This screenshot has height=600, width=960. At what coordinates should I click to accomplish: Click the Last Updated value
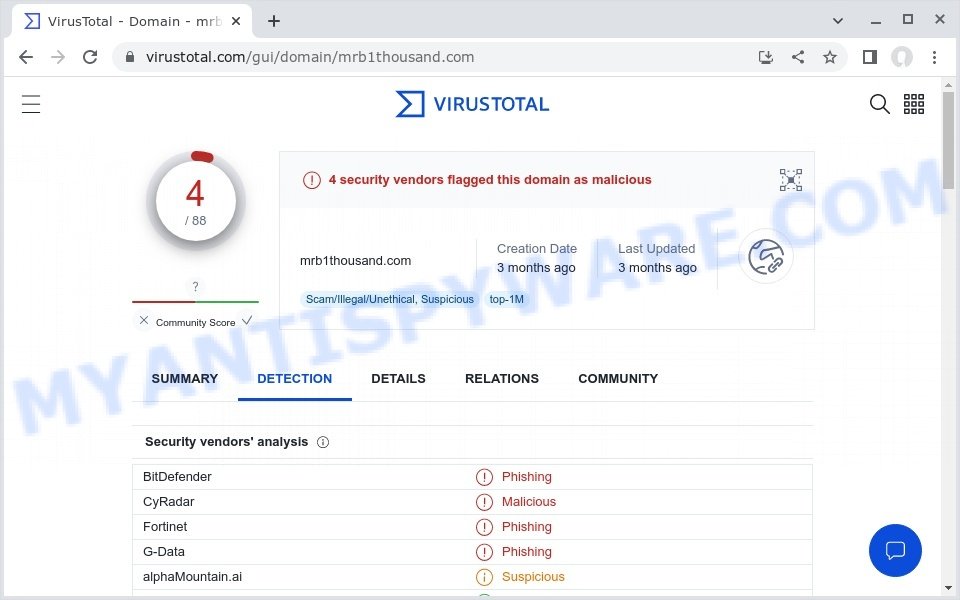click(x=657, y=268)
